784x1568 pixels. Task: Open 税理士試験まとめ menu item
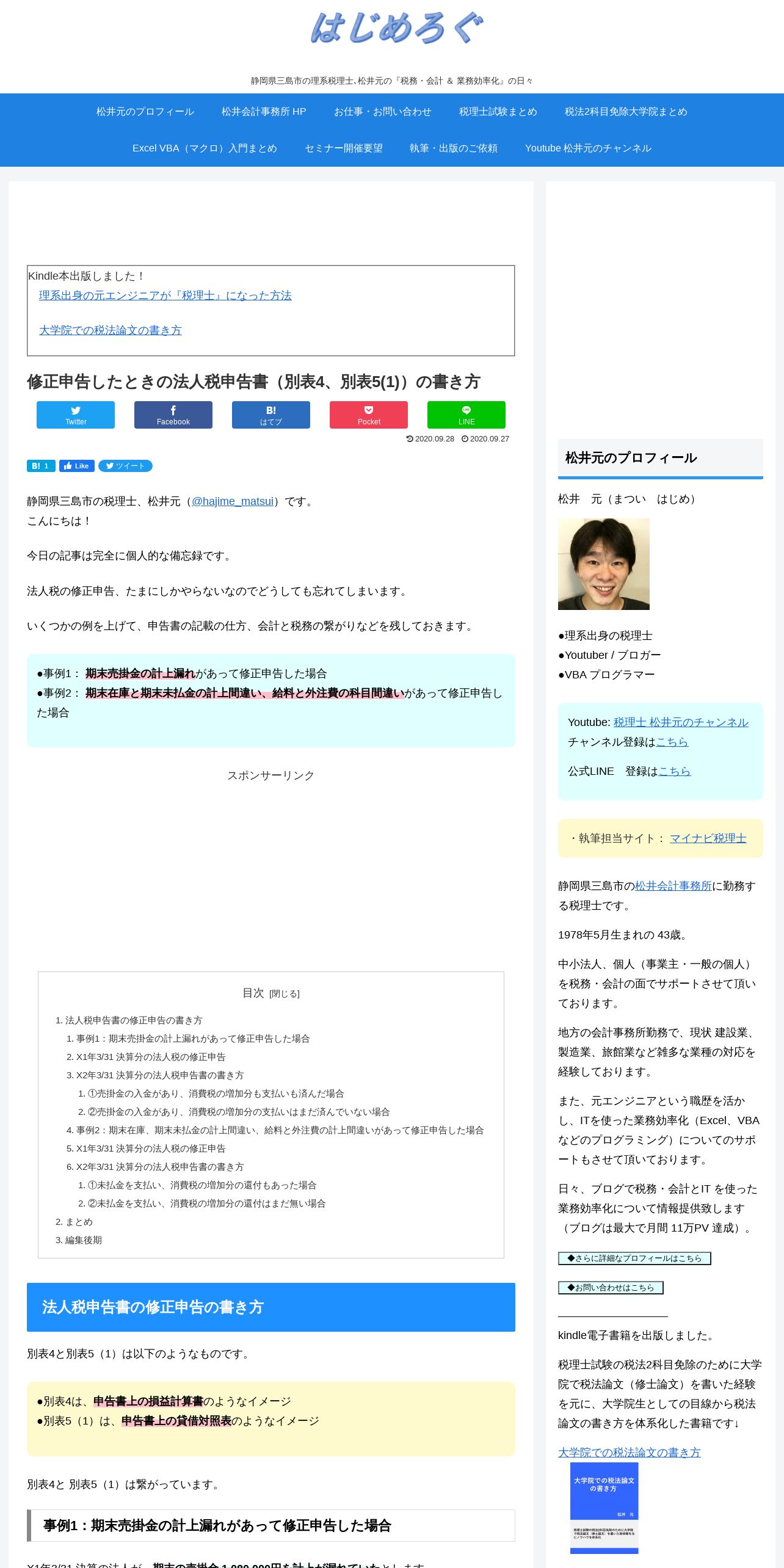click(x=498, y=112)
